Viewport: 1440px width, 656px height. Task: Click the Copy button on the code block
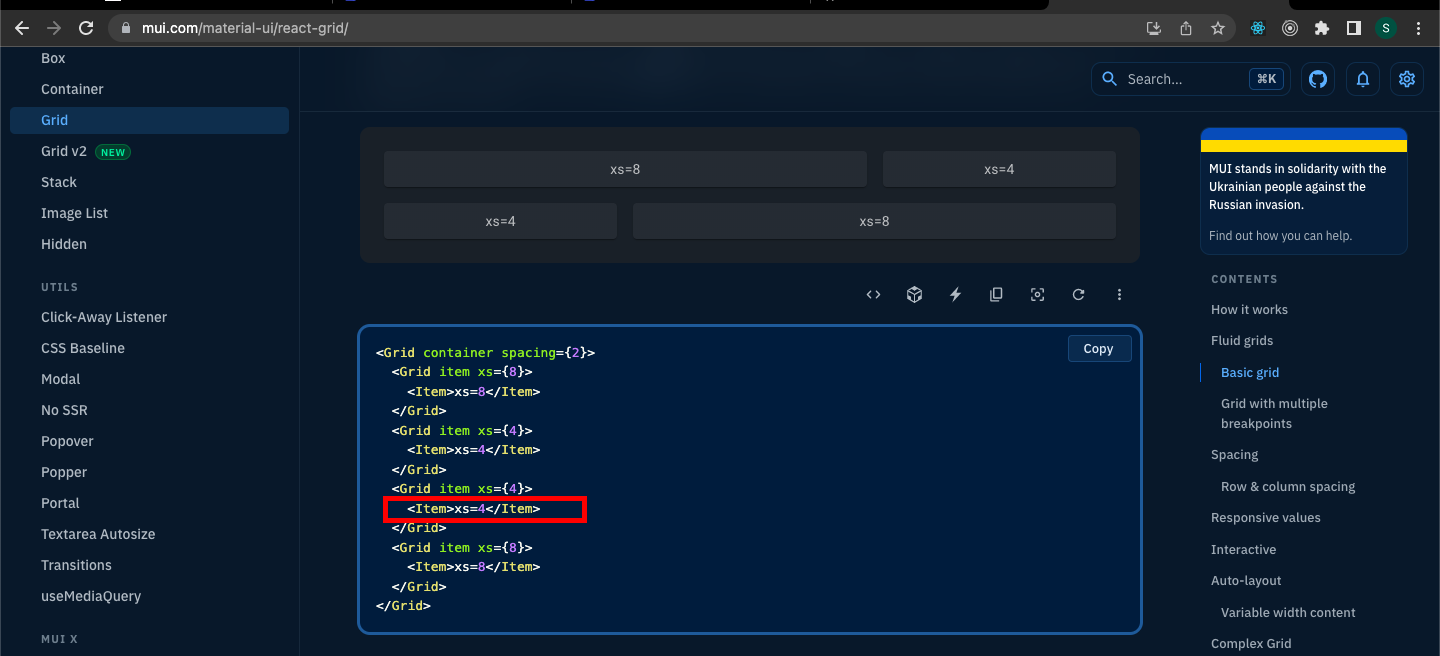pos(1099,348)
